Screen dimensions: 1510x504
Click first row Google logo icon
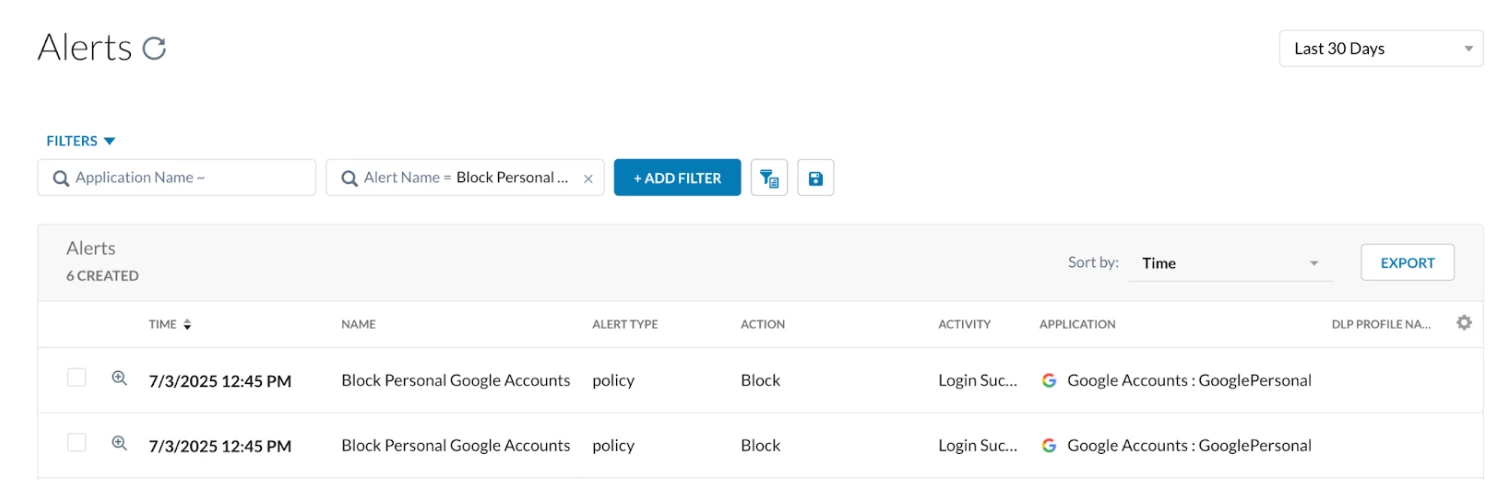click(x=1049, y=380)
